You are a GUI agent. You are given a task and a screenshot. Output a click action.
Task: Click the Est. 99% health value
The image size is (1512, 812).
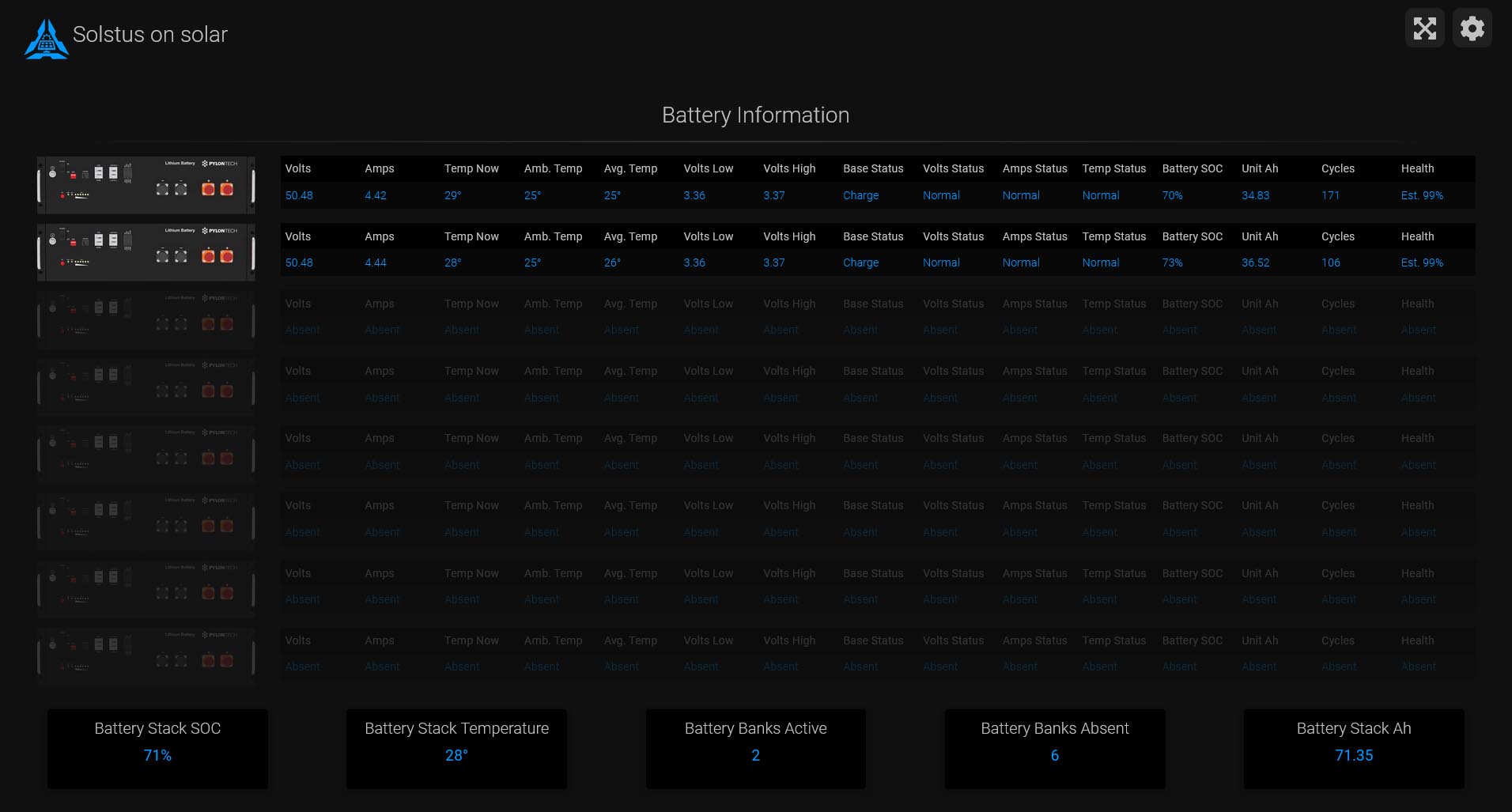[1422, 195]
